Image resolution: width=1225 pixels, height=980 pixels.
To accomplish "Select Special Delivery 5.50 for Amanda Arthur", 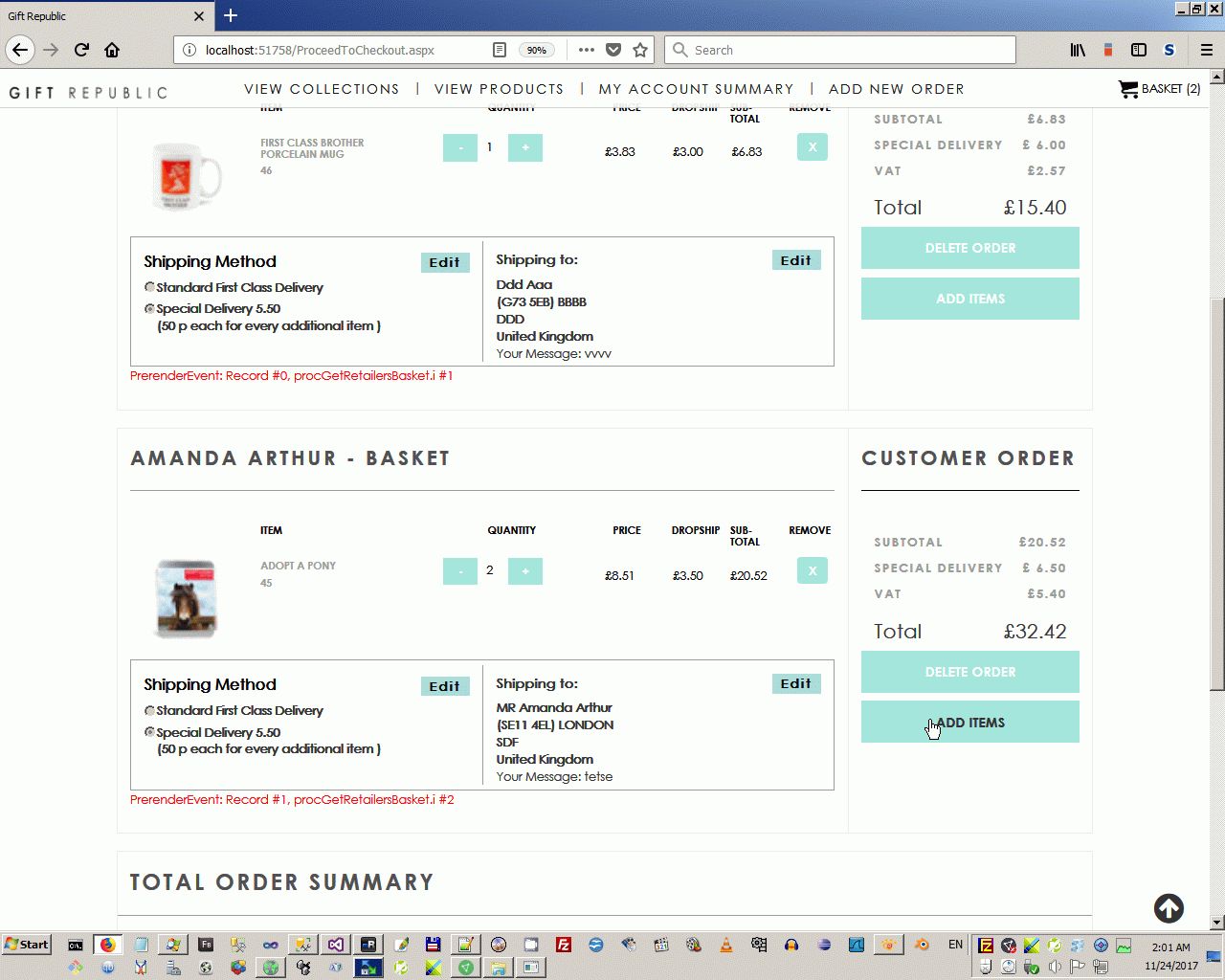I will (x=149, y=732).
